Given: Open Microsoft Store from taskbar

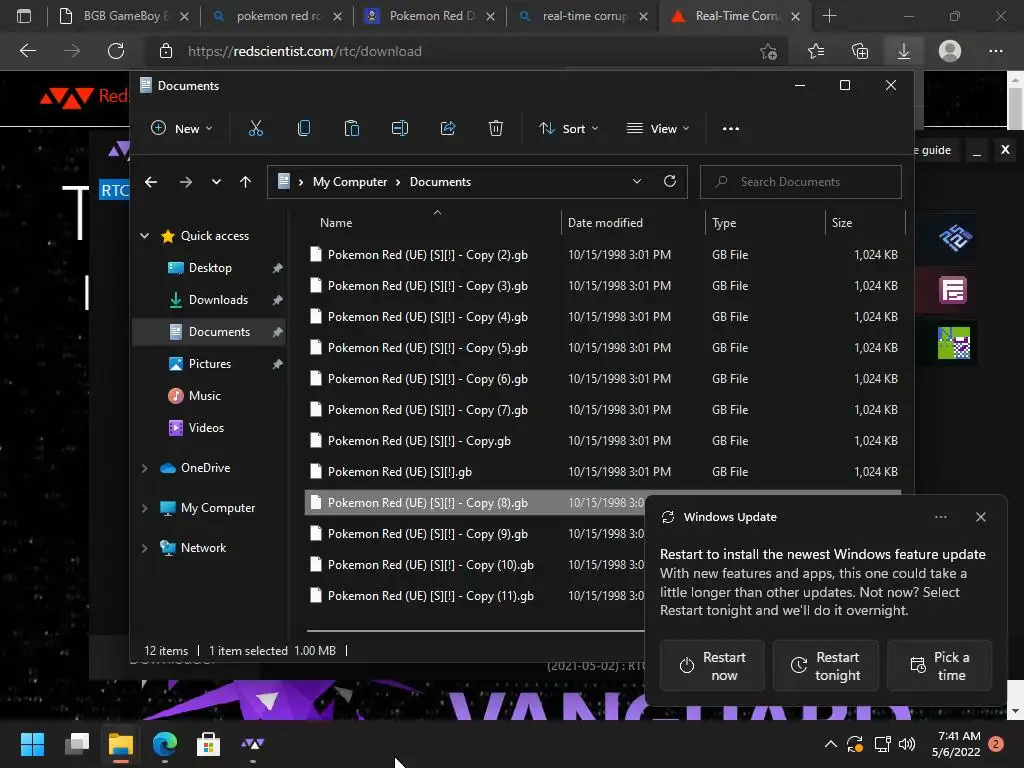Looking at the screenshot, I should (x=208, y=744).
